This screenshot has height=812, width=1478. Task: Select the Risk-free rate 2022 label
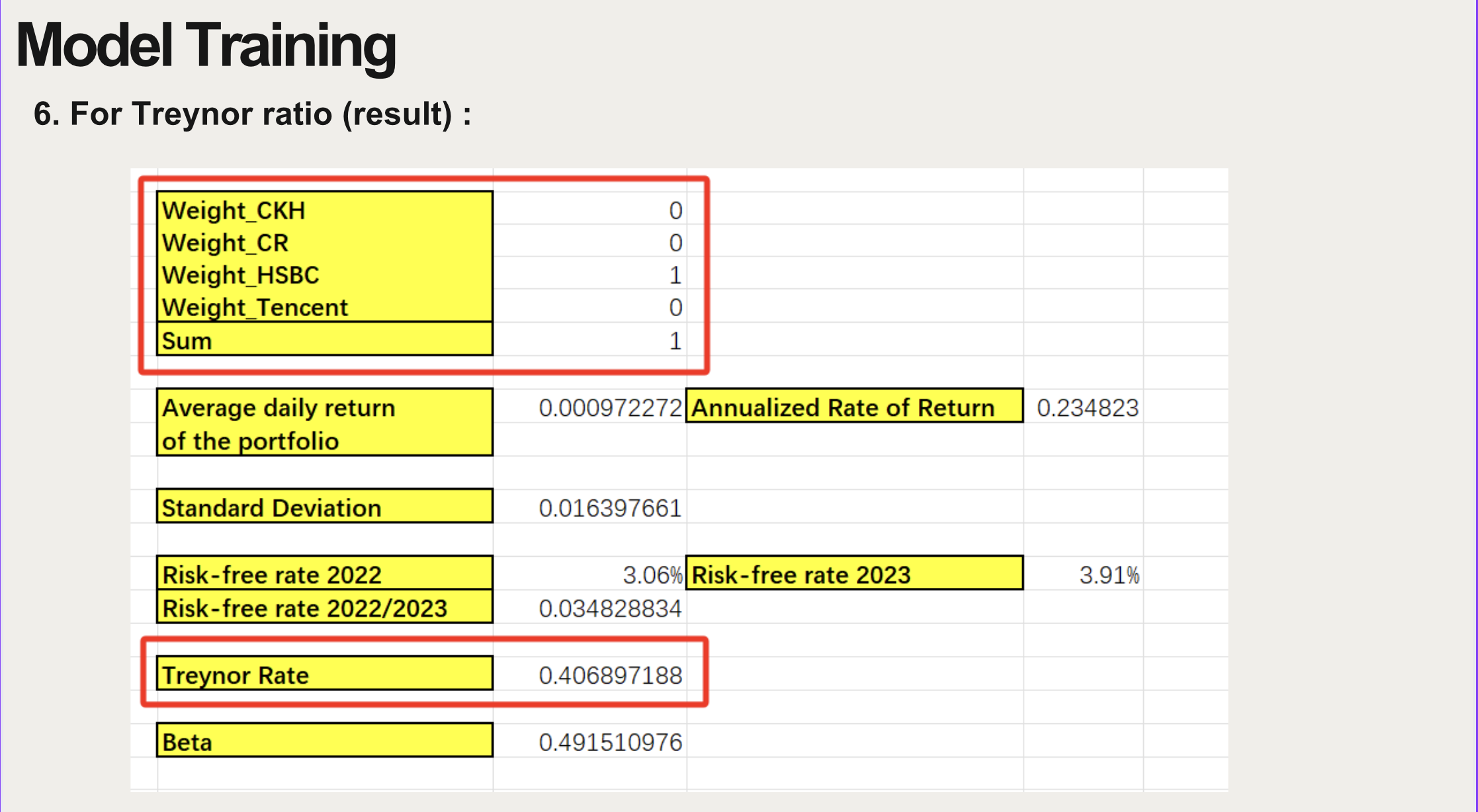(324, 575)
